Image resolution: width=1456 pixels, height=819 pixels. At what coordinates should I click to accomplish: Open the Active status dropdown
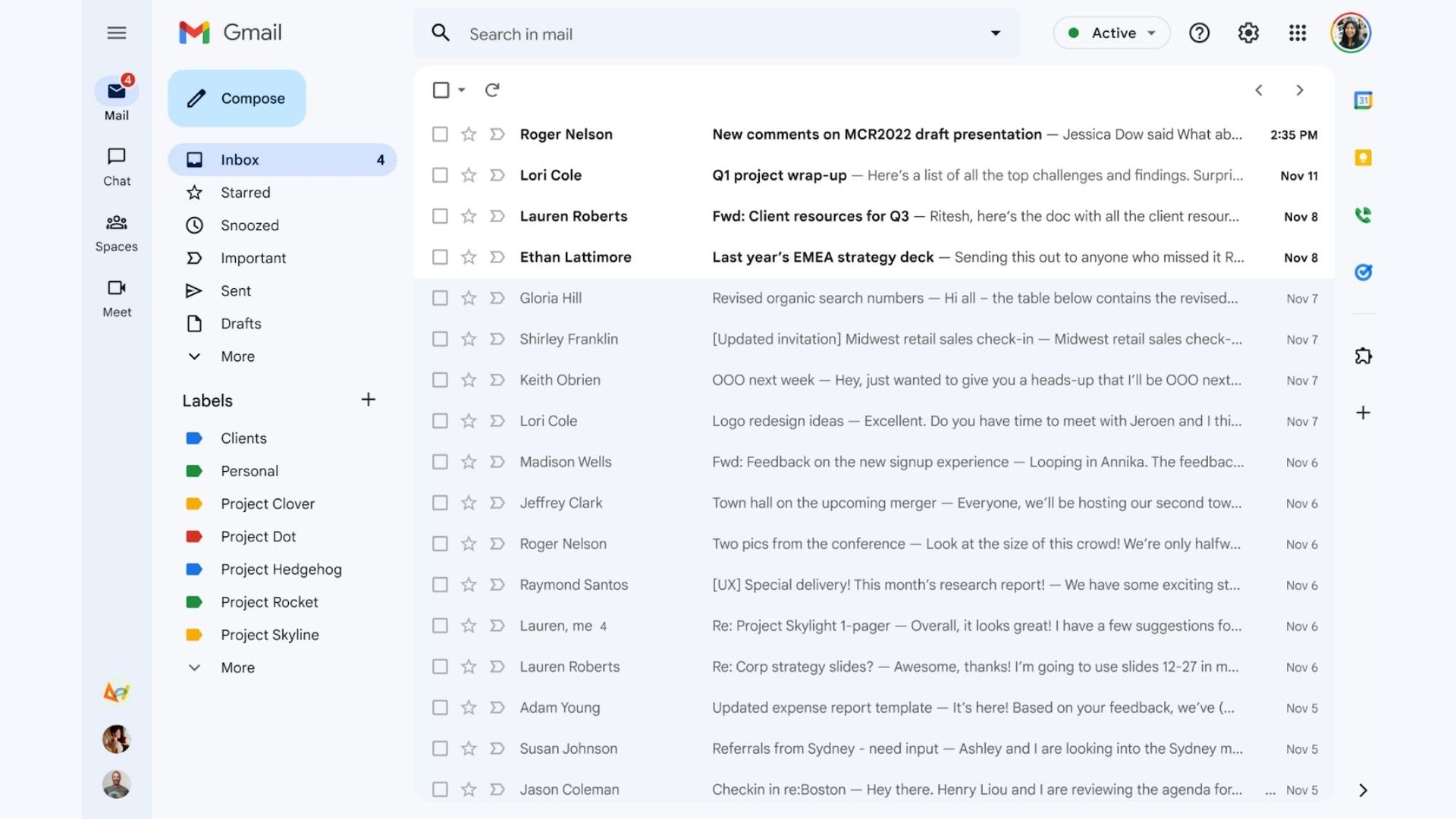[x=1112, y=33]
